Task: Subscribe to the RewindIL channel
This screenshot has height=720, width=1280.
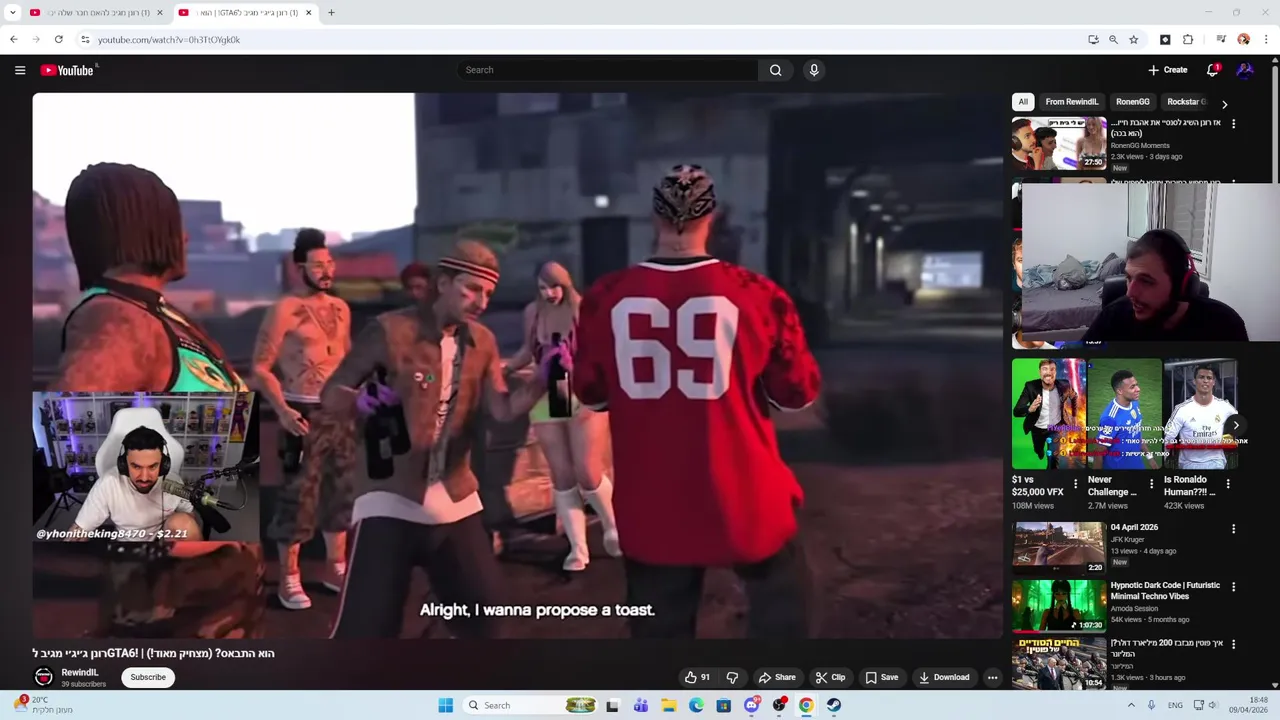Action: [x=148, y=677]
